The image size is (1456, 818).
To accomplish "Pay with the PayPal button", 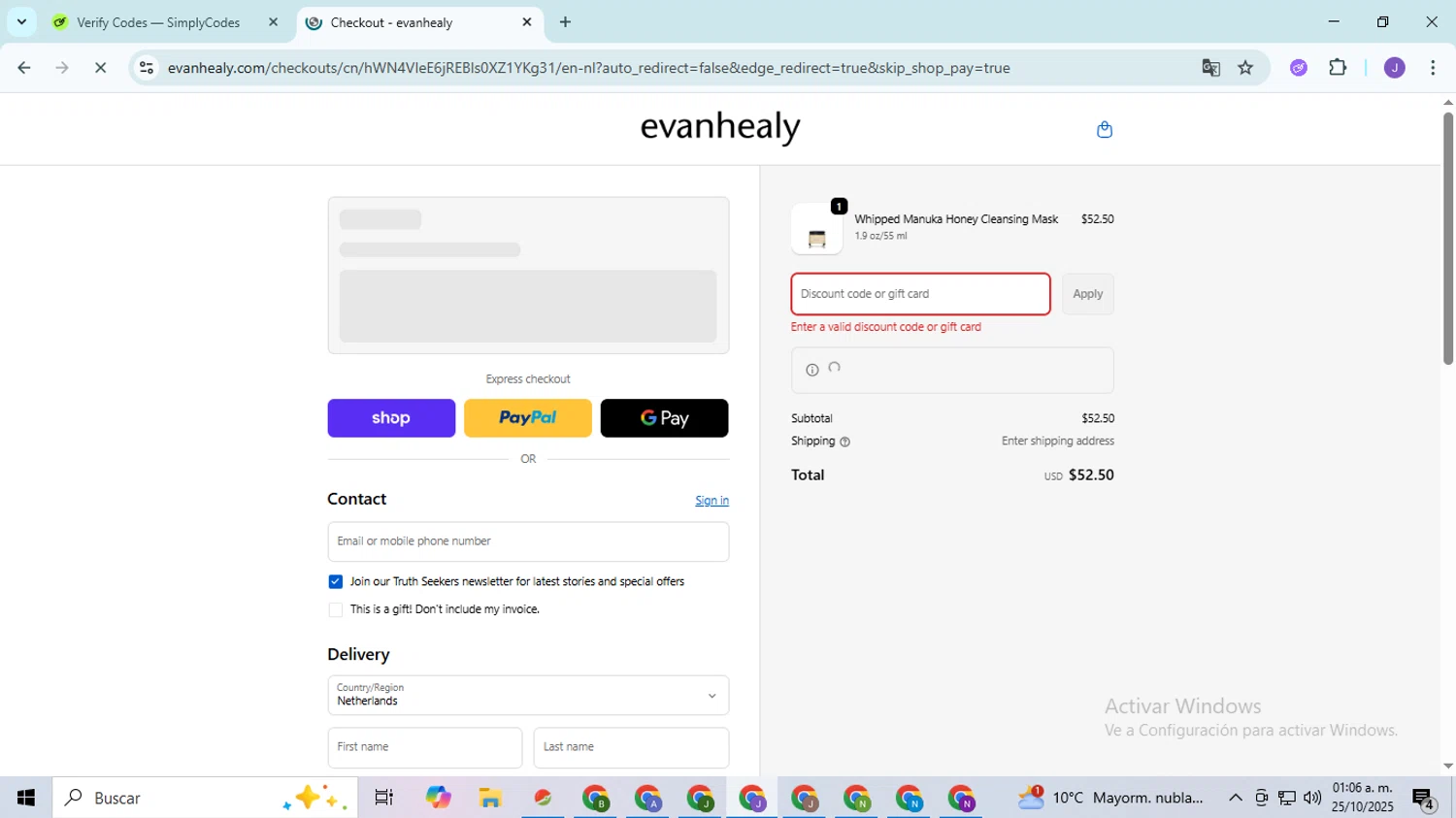I will pyautogui.click(x=528, y=418).
